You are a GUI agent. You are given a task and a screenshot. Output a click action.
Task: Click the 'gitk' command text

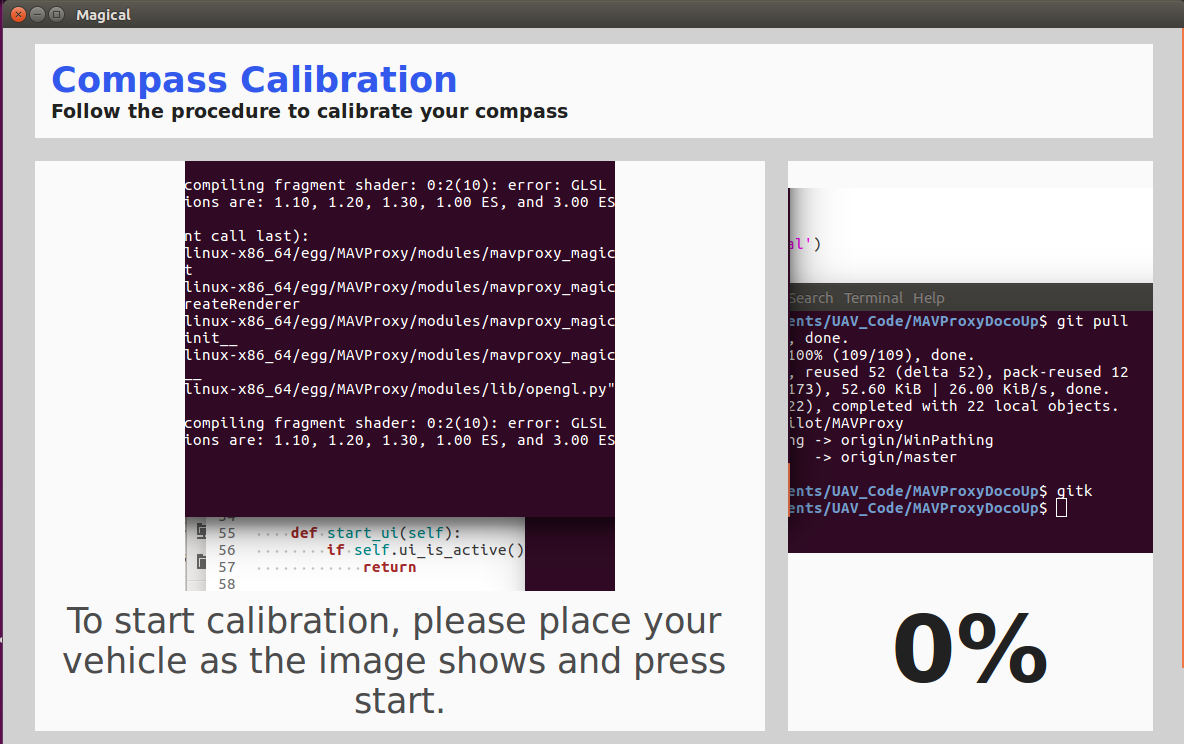coord(1073,491)
